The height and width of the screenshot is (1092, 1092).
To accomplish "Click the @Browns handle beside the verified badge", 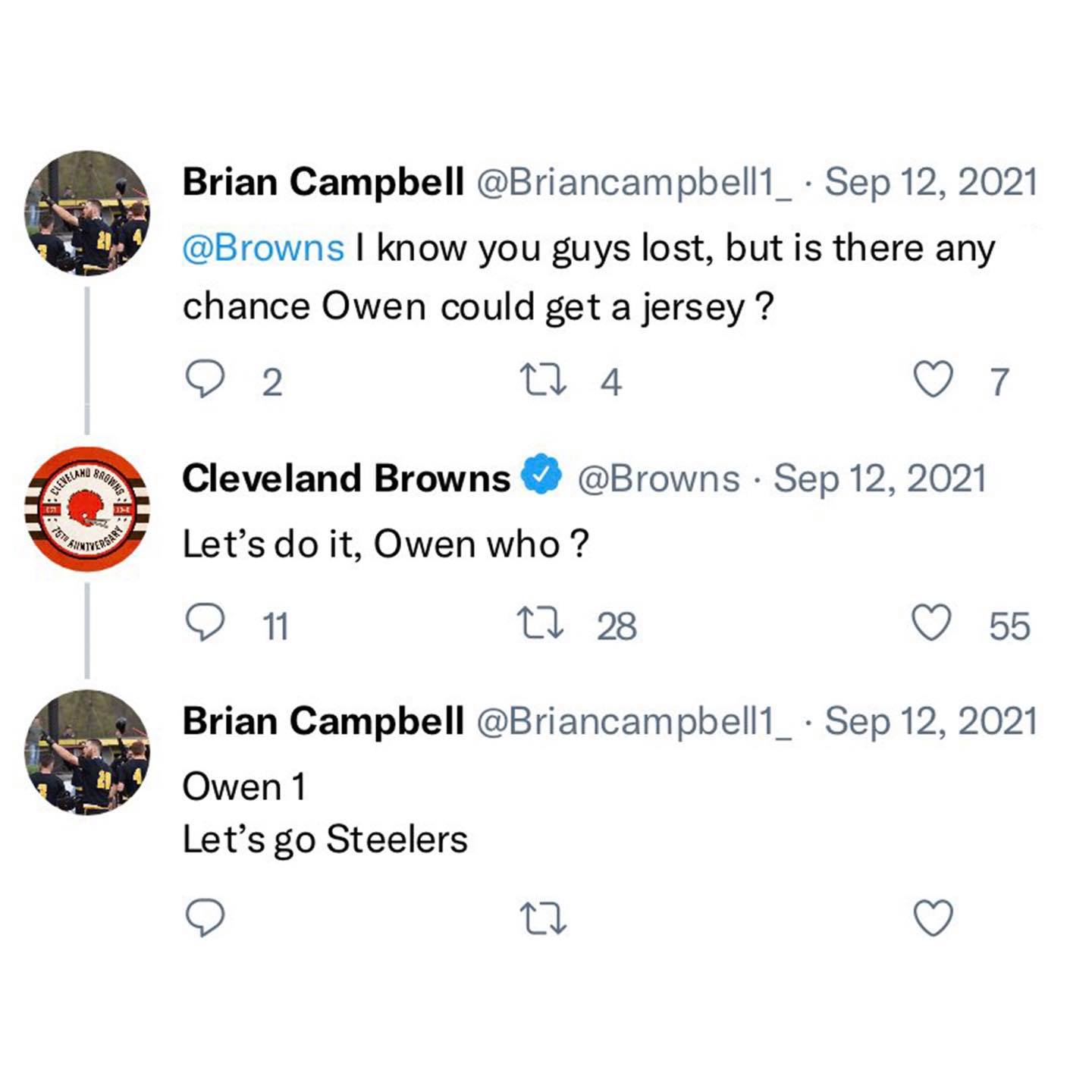I will (658, 479).
